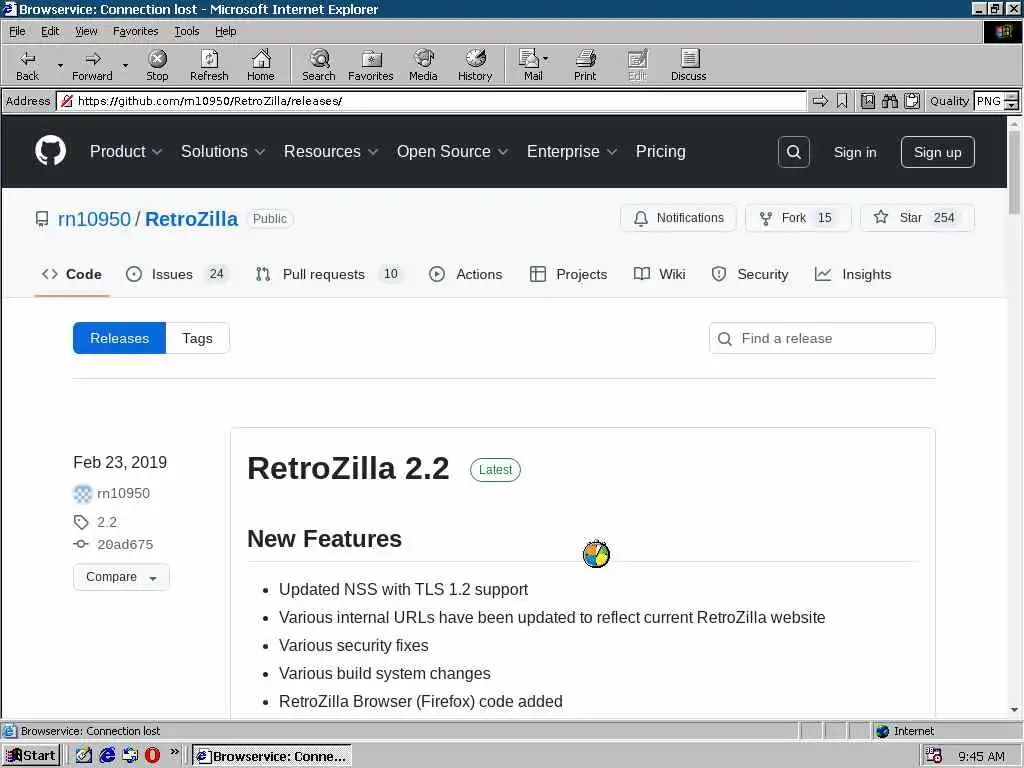Image resolution: width=1024 pixels, height=768 pixels.
Task: Launch Internet Explorer from quick launch
Action: [x=107, y=755]
